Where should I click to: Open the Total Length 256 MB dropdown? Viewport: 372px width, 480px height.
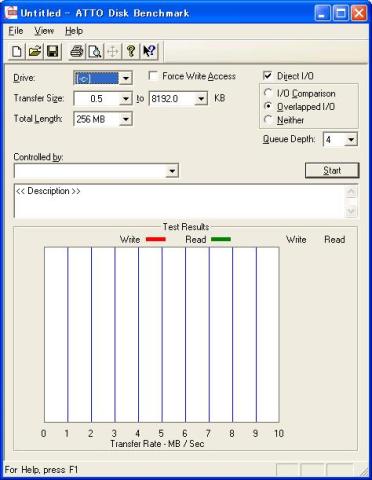click(x=126, y=119)
